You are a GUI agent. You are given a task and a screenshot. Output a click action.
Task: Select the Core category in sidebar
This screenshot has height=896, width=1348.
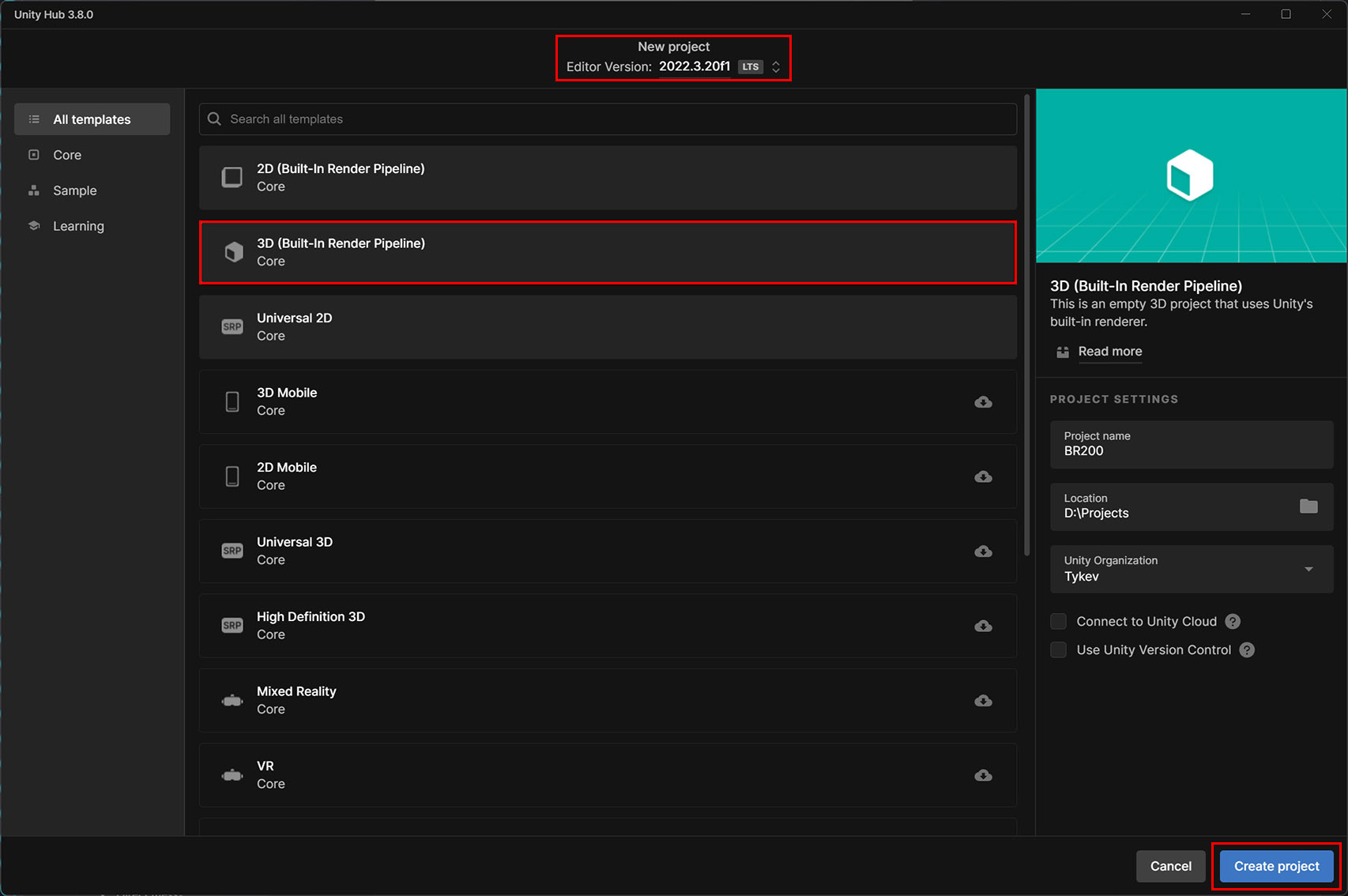[x=67, y=155]
